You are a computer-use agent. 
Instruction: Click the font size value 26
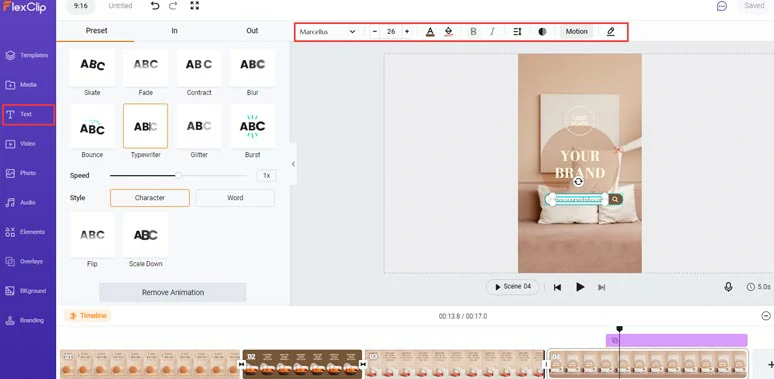(391, 32)
